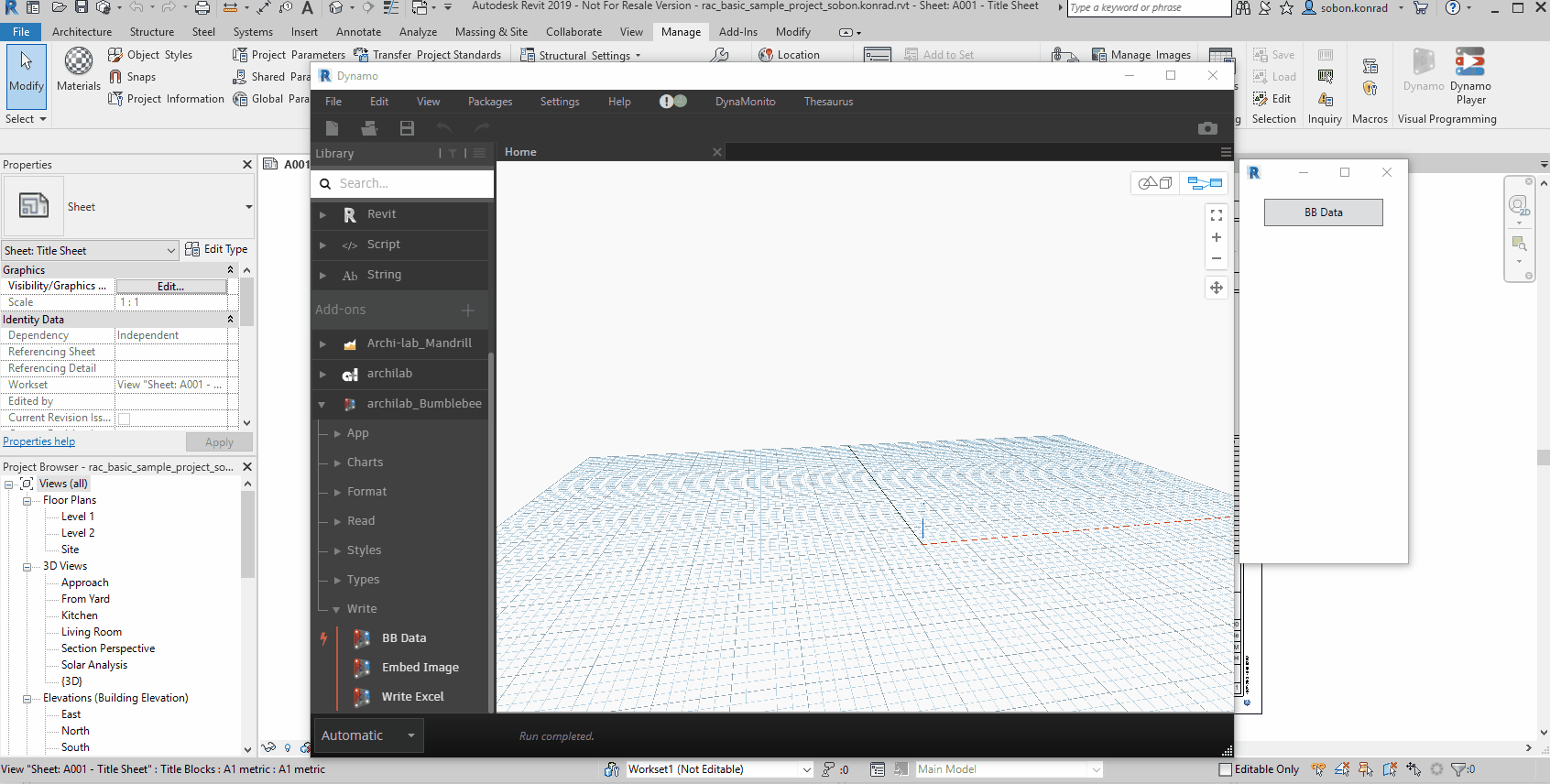Toggle Select Pinned Elements status option
The image size is (1550, 784).
[1366, 769]
